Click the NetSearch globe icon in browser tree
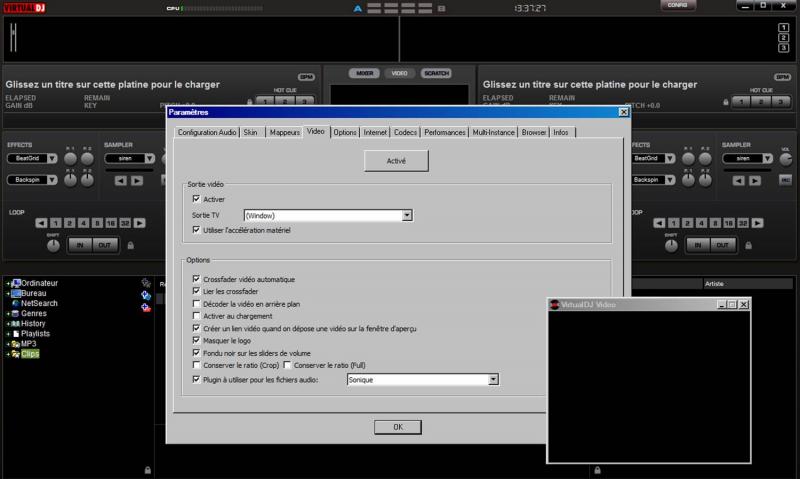Image resolution: width=800 pixels, height=479 pixels. pos(14,302)
